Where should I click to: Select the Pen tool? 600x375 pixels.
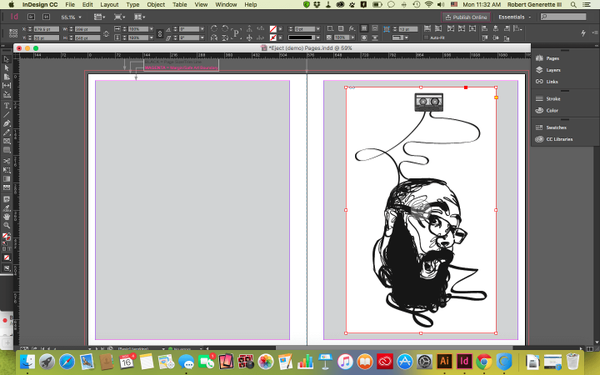[7, 124]
